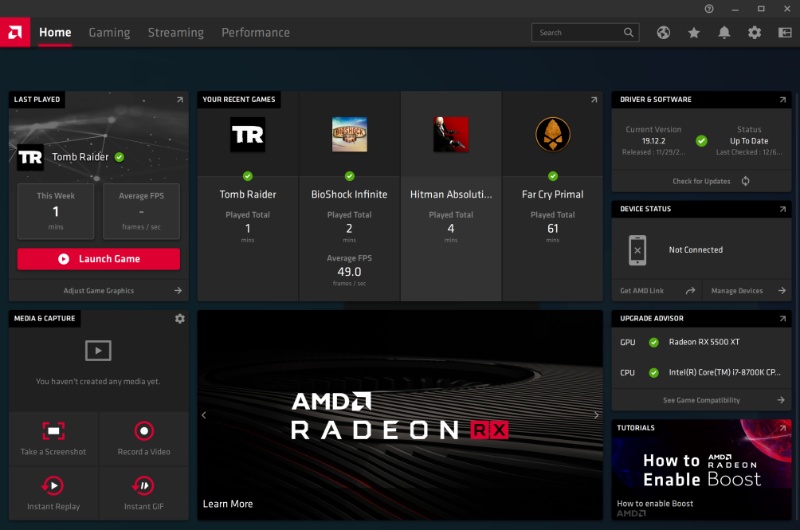Screen dimensions: 800x530
Task: Trigger Instant Replay
Action: point(54,493)
